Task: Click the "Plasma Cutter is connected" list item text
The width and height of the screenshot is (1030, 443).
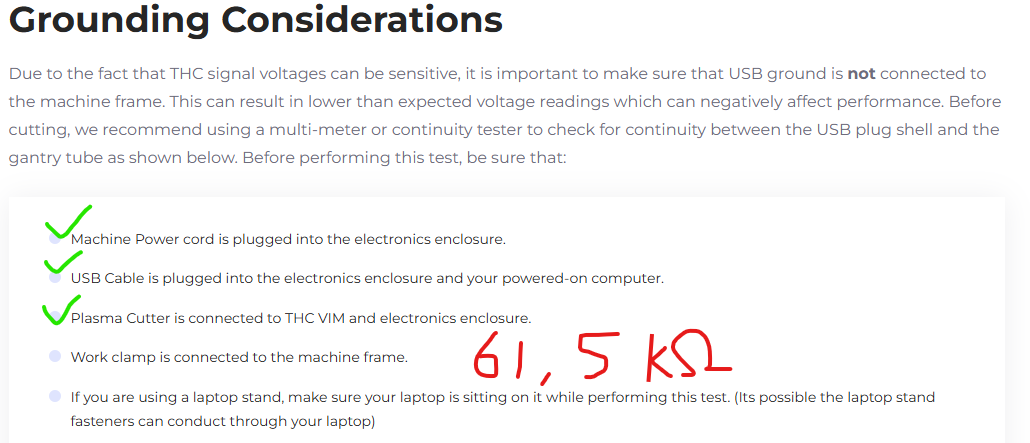Action: pos(300,318)
